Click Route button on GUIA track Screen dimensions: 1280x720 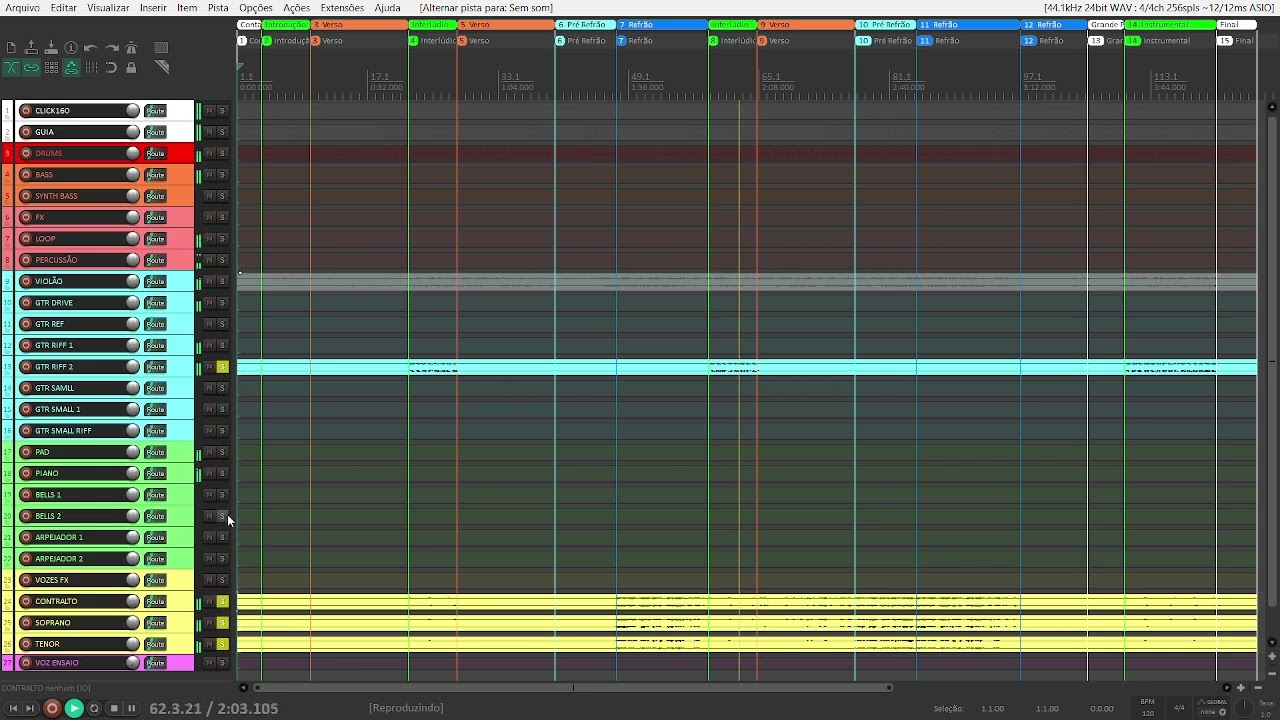click(155, 132)
